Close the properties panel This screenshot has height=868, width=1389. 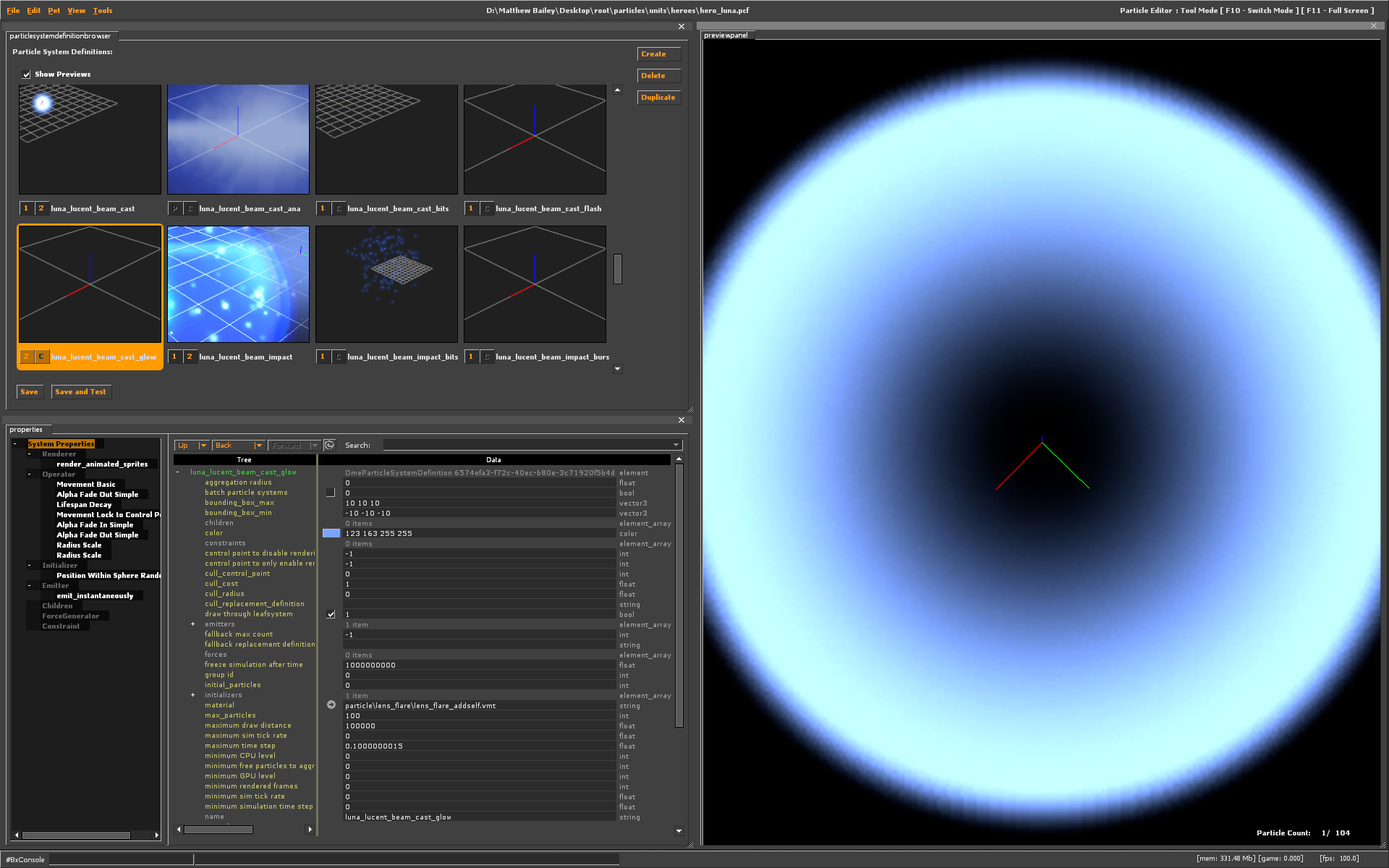click(x=681, y=420)
